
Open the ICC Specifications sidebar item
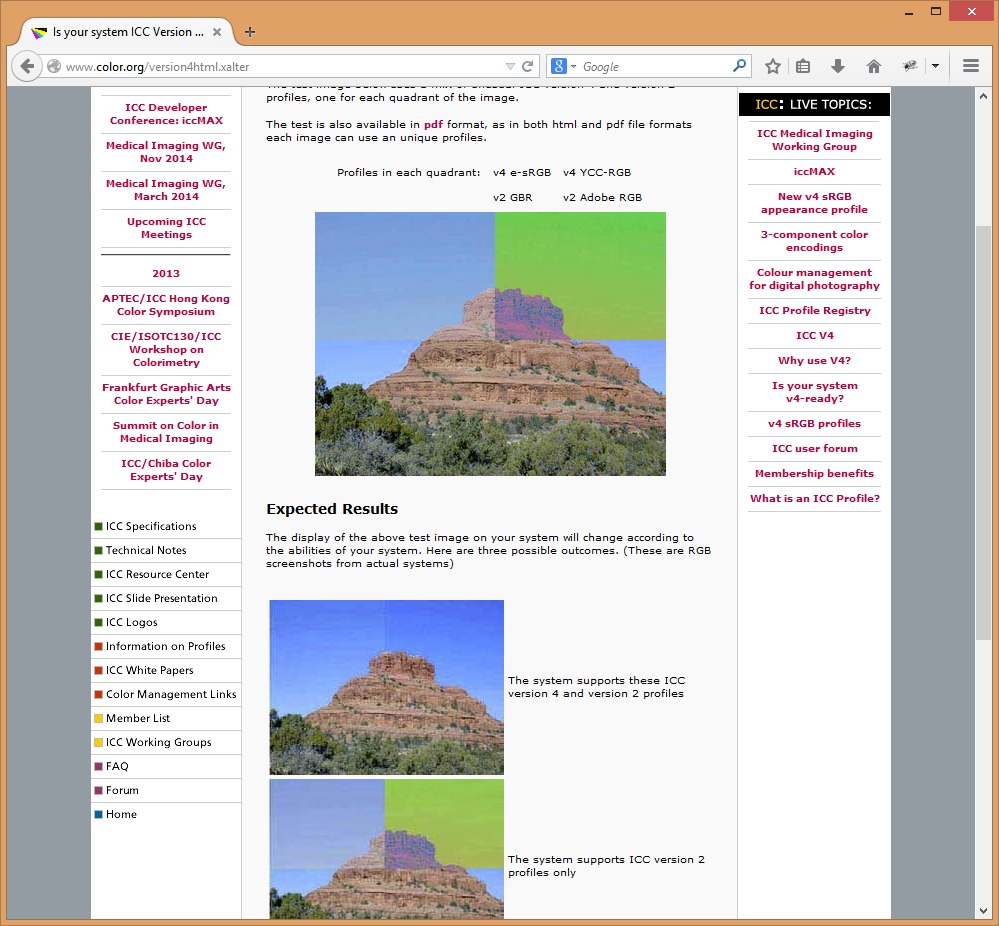(151, 526)
